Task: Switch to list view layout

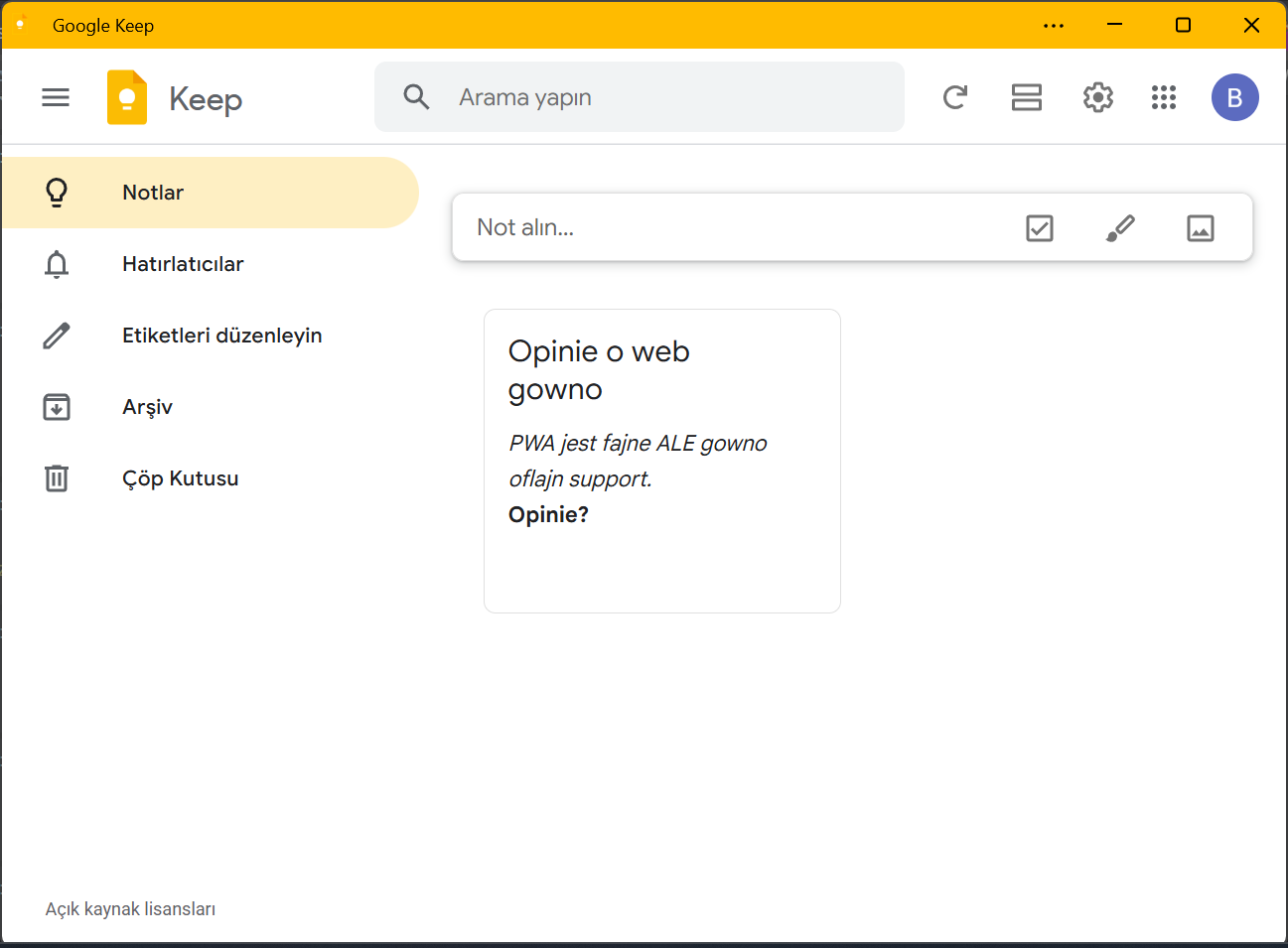Action: [x=1027, y=97]
